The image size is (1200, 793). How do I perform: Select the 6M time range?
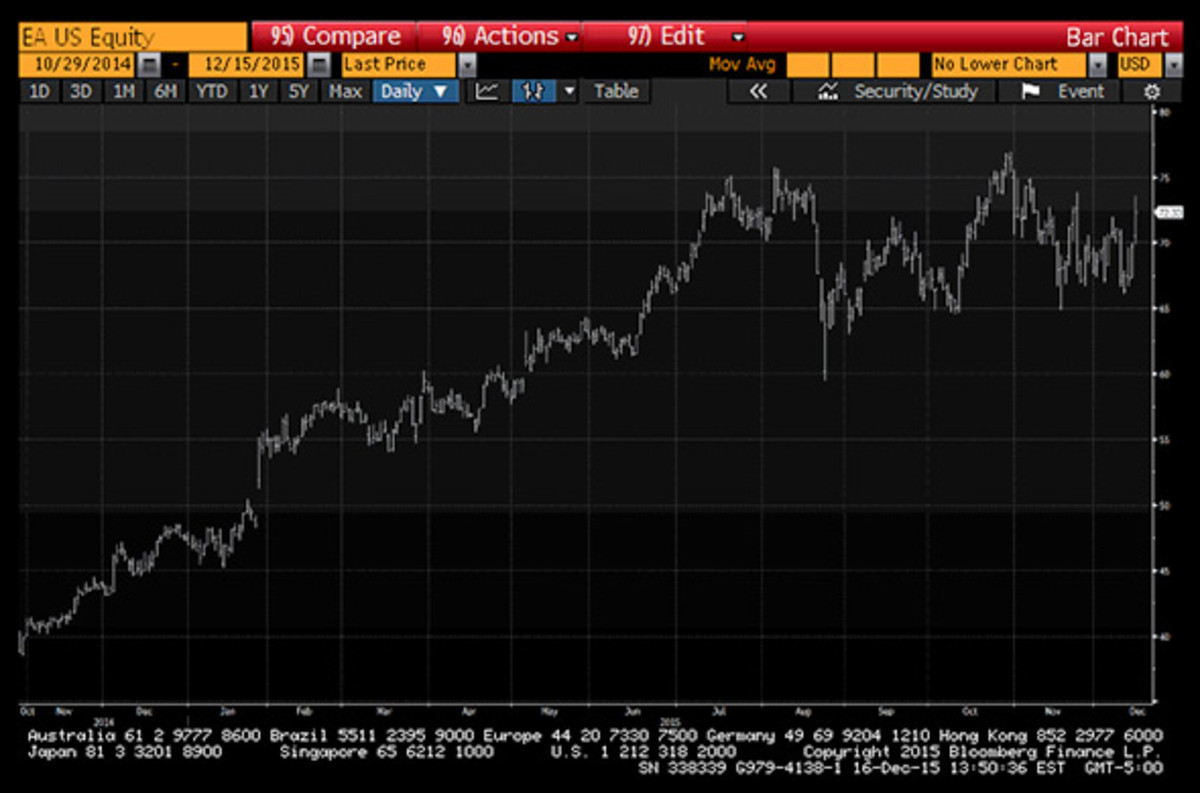click(x=166, y=91)
